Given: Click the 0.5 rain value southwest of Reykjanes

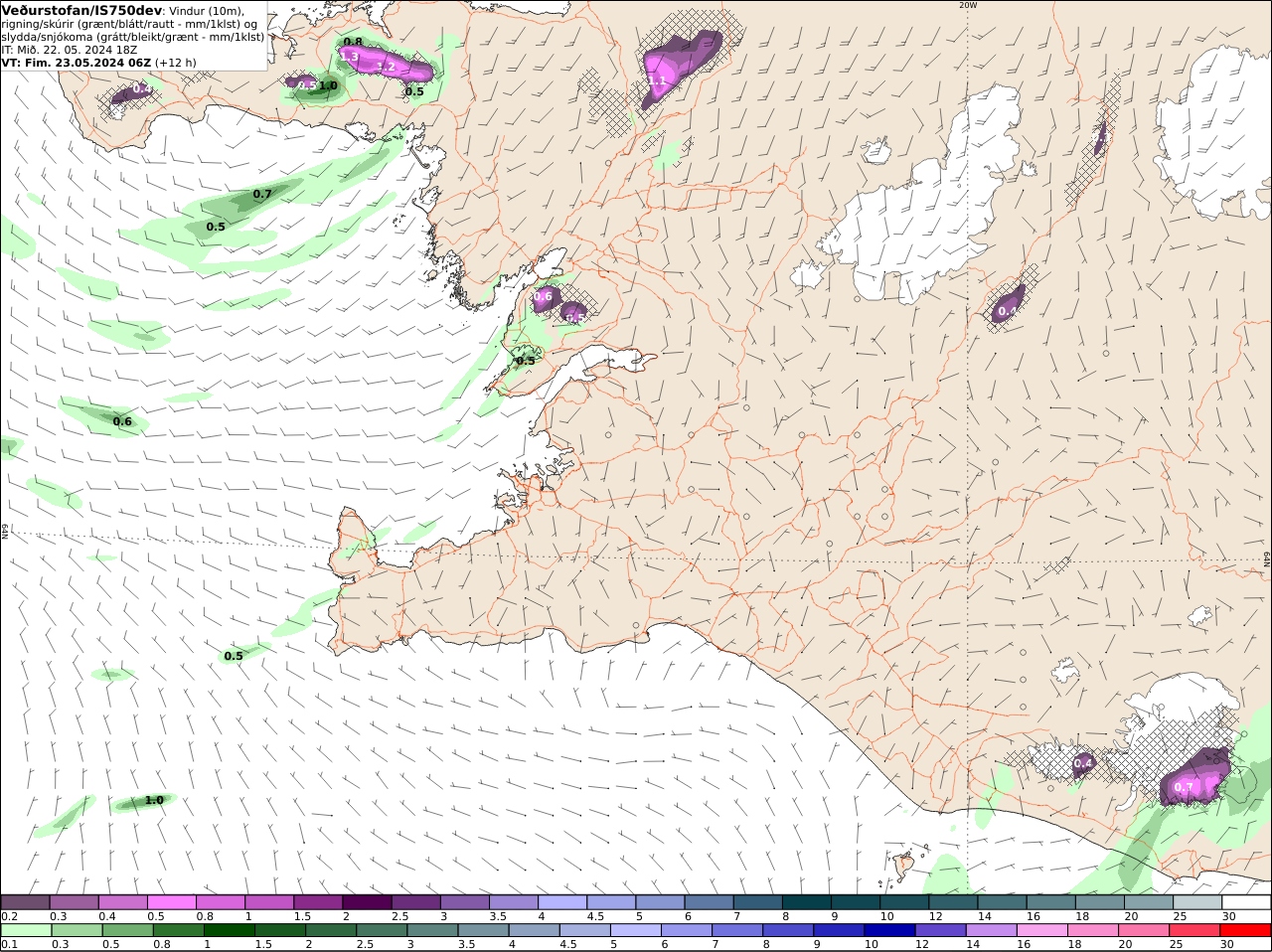Looking at the screenshot, I should coord(234,656).
